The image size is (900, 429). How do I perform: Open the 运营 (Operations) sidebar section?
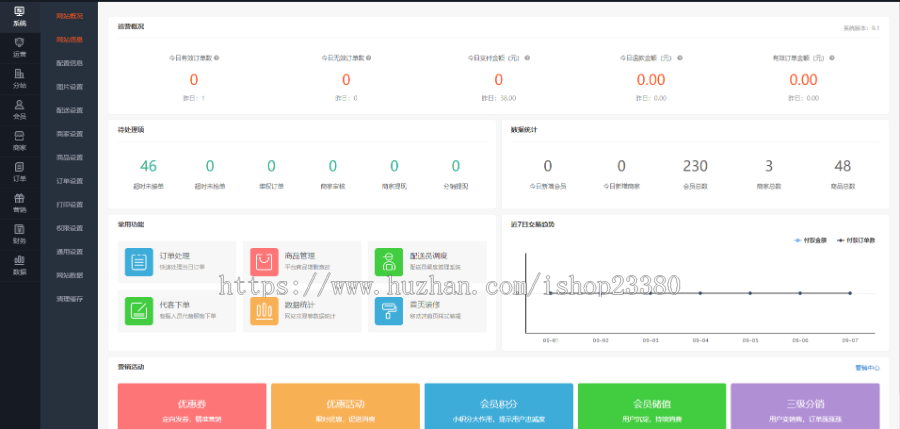[20, 48]
